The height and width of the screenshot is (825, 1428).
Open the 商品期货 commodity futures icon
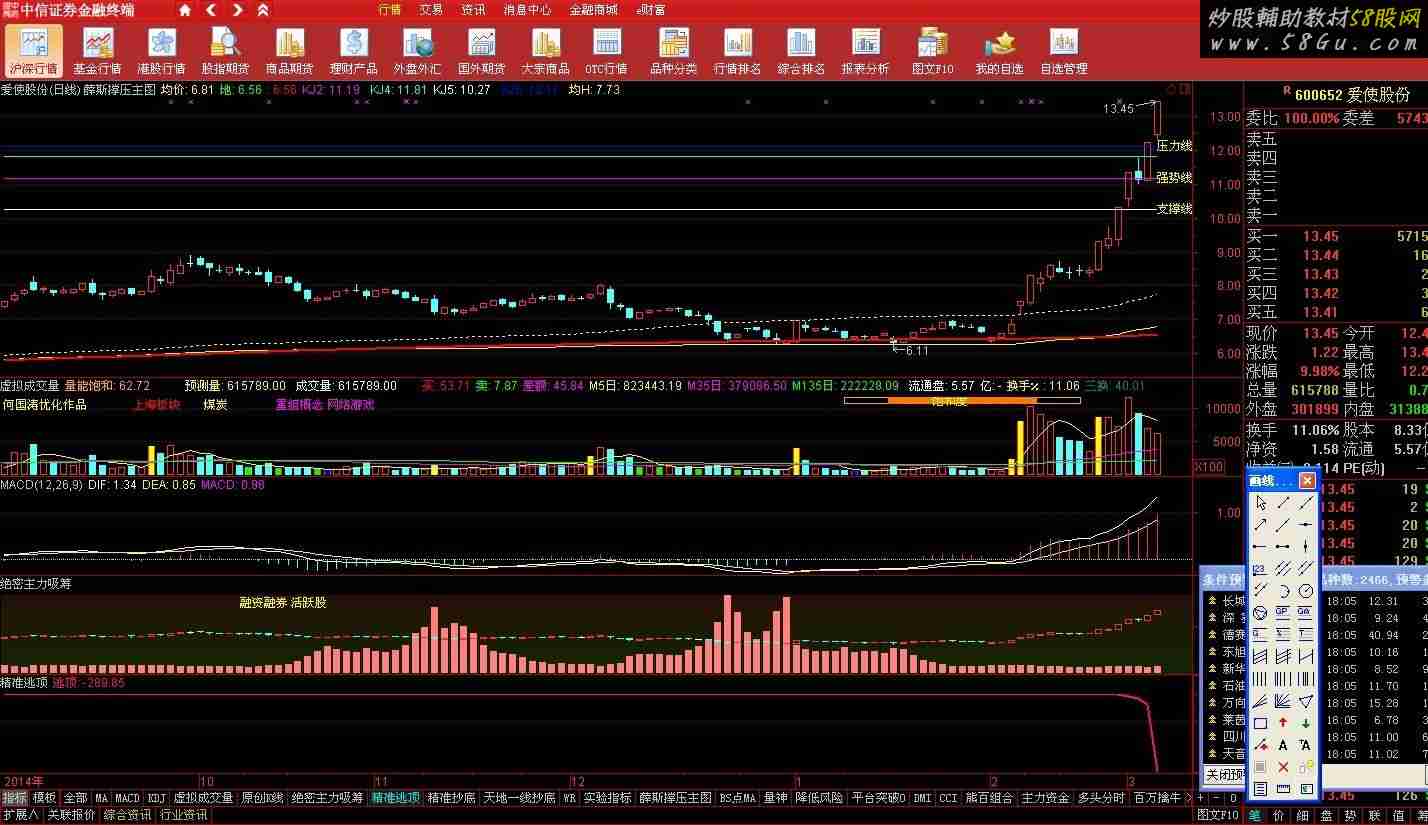pos(289,51)
